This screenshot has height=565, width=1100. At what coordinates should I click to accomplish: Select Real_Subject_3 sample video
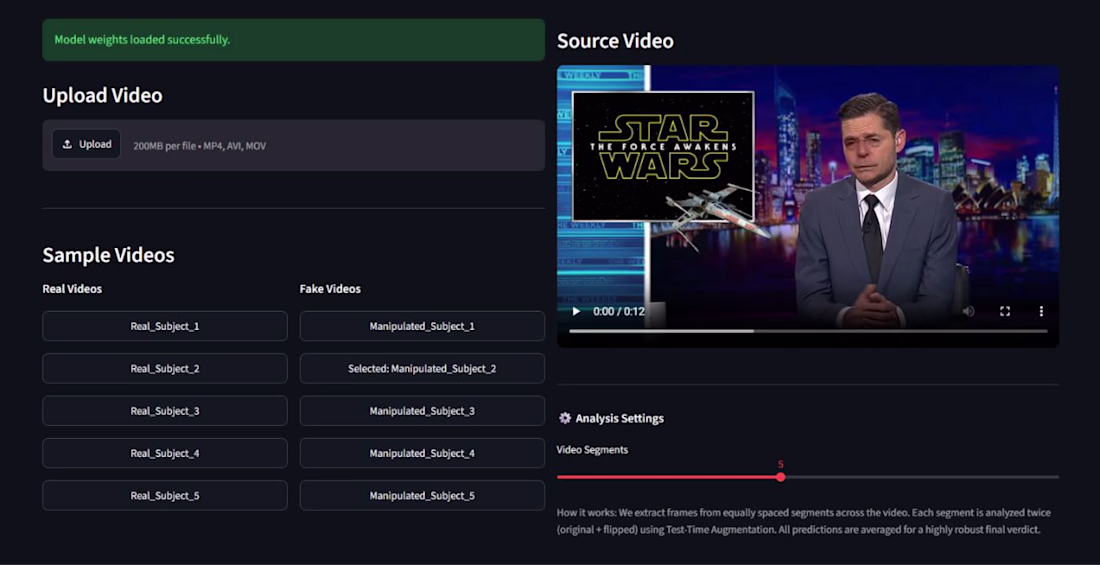(x=165, y=411)
